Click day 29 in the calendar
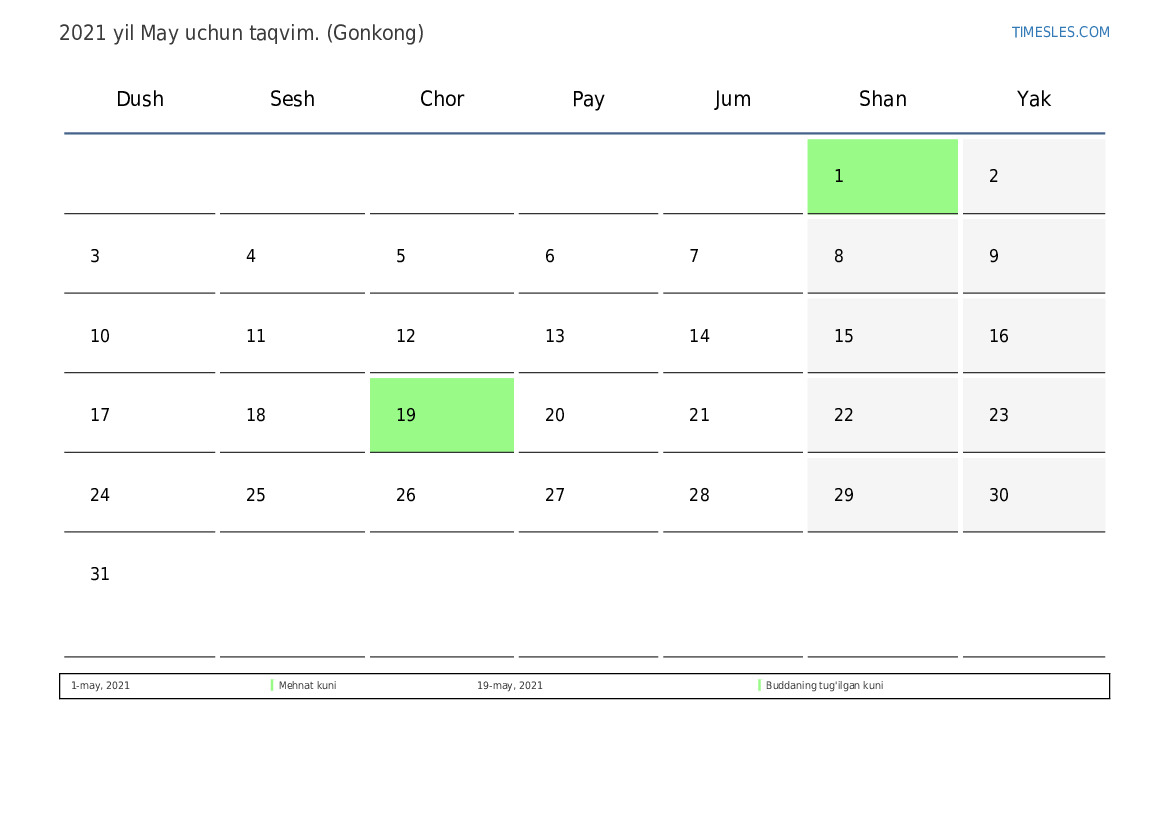The height and width of the screenshot is (827, 1169). [882, 494]
